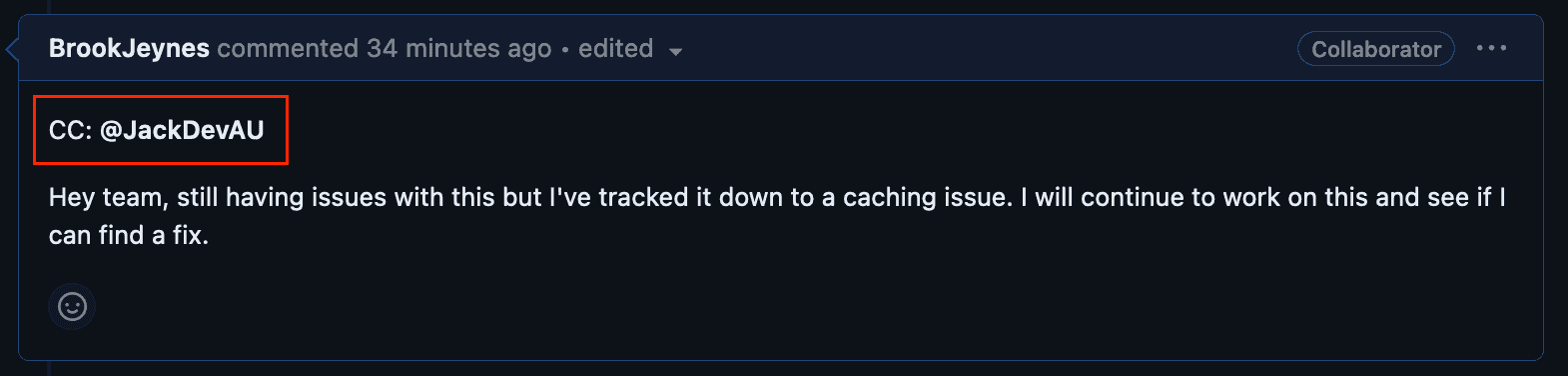Screen dimensions: 1568x376
Task: Click the "CC:" text in the comment
Action: tap(70, 130)
